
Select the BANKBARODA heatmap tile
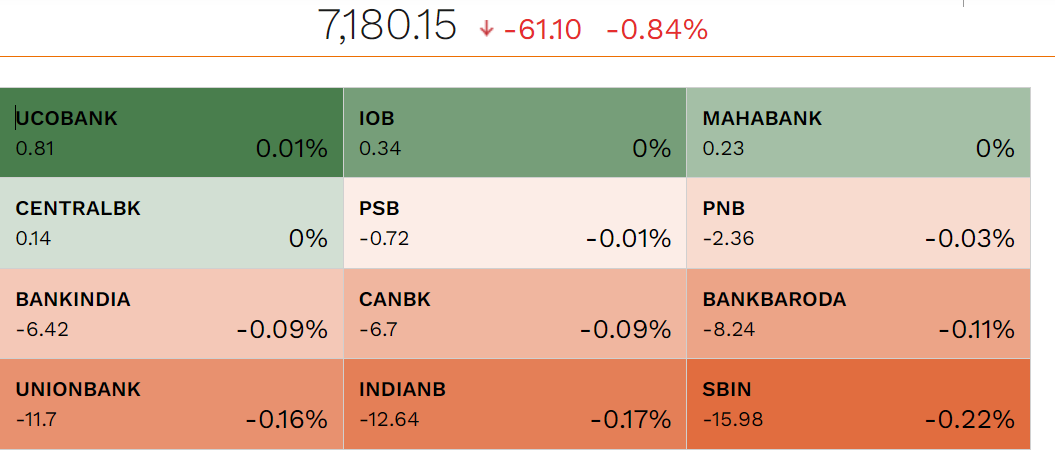(857, 313)
